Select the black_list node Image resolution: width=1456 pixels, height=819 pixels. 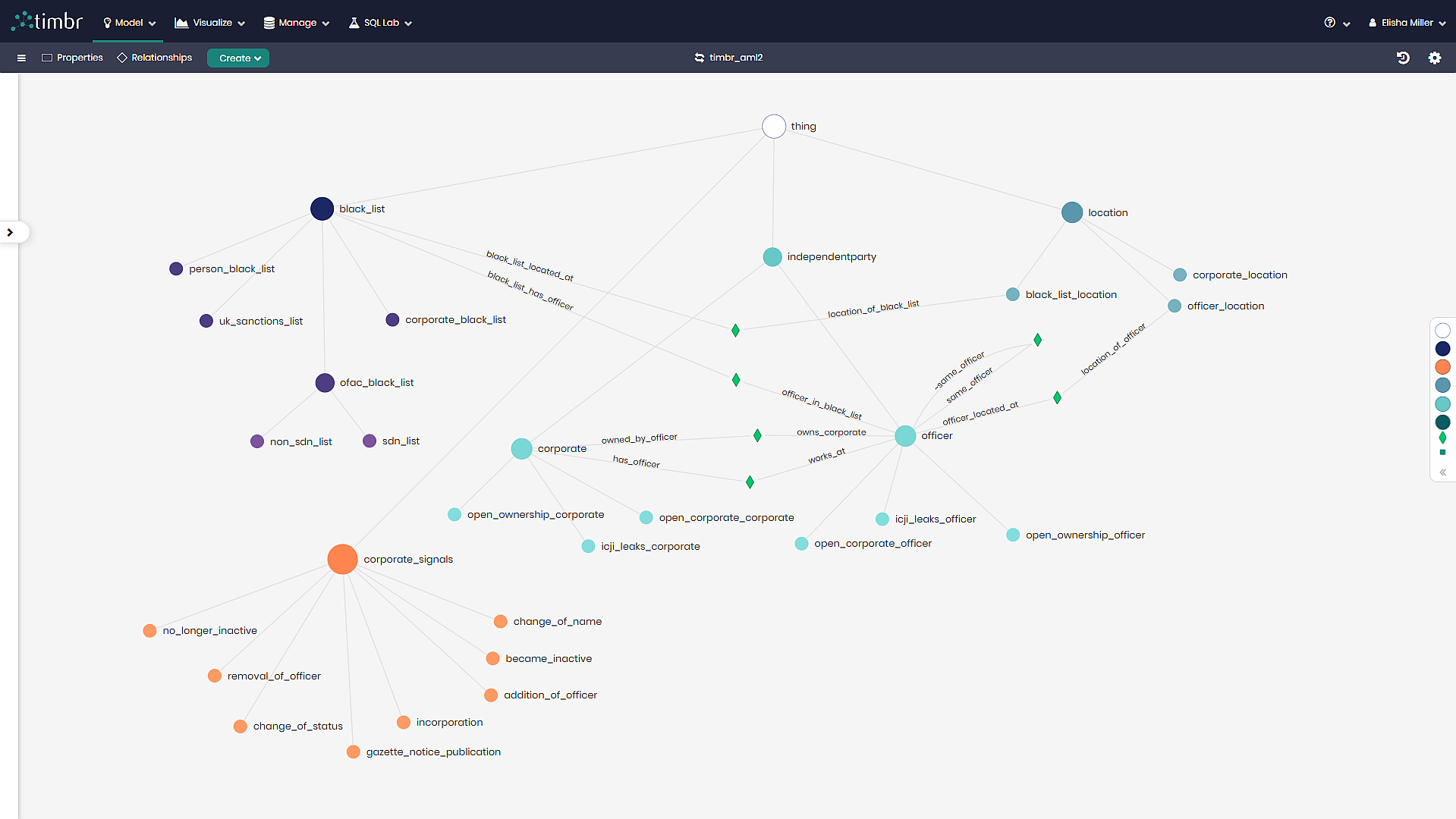click(322, 209)
